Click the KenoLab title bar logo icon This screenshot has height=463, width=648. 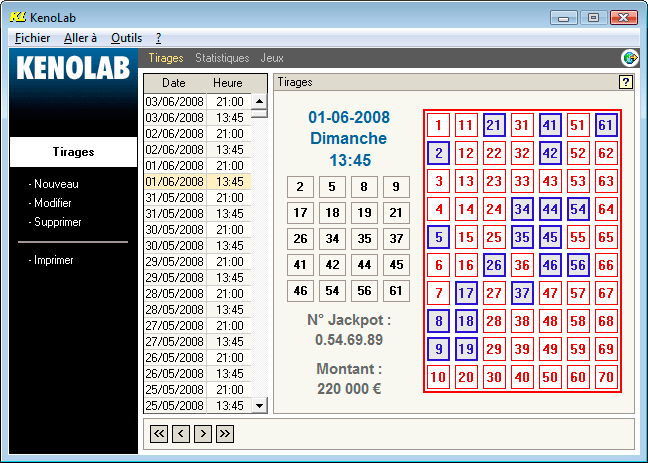click(x=18, y=17)
